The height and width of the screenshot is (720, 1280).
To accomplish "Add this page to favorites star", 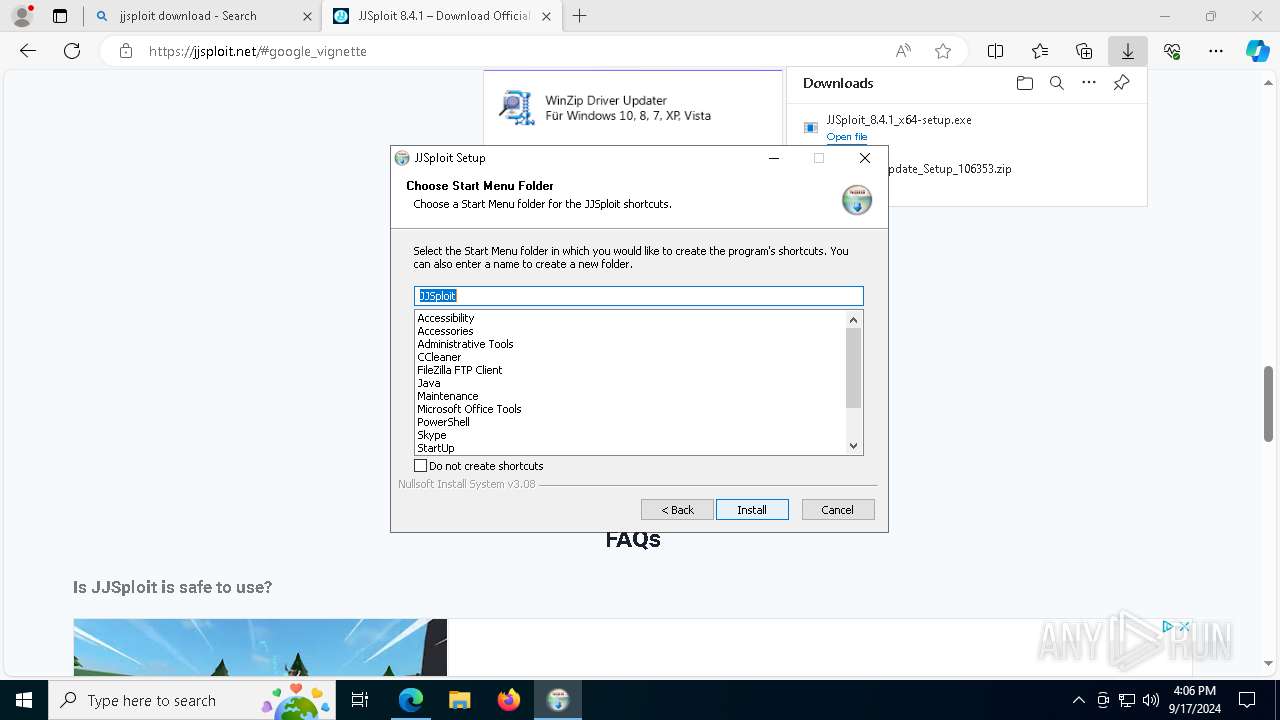I will pyautogui.click(x=943, y=51).
